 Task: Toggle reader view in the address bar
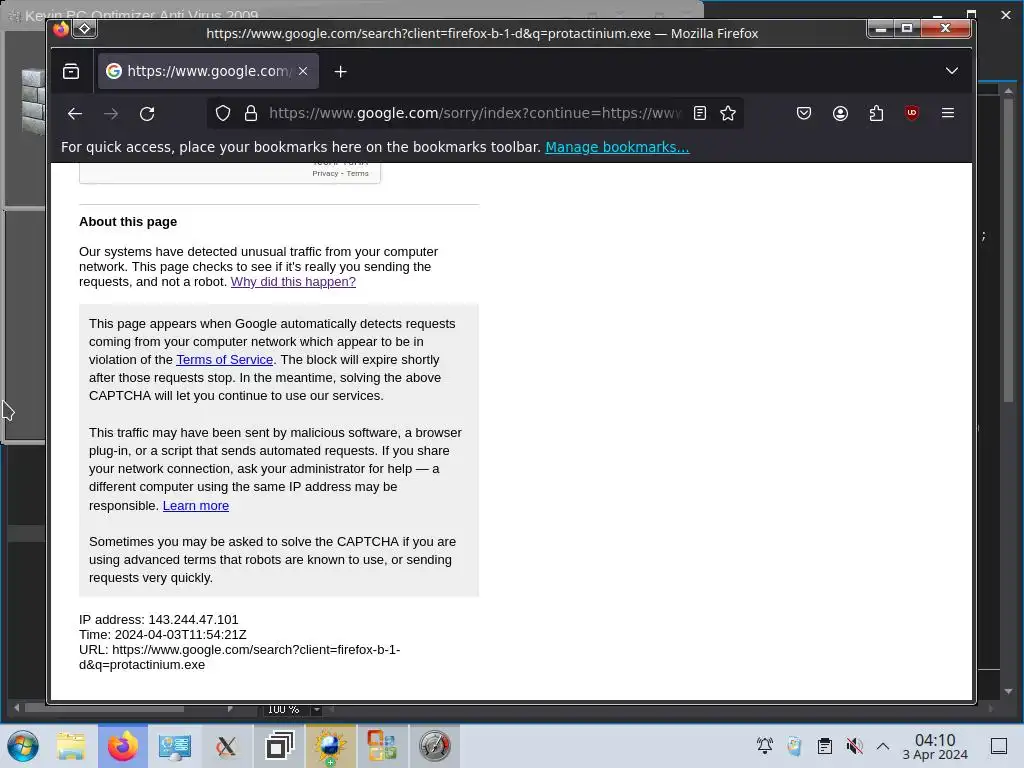click(699, 114)
